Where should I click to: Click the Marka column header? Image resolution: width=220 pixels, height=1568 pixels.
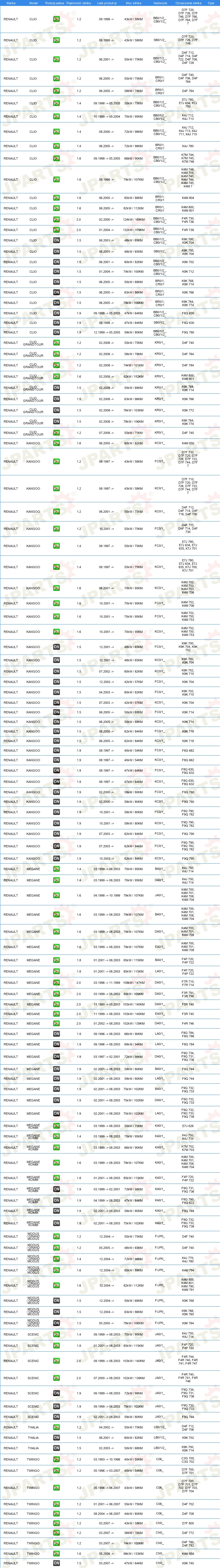coord(11,3)
